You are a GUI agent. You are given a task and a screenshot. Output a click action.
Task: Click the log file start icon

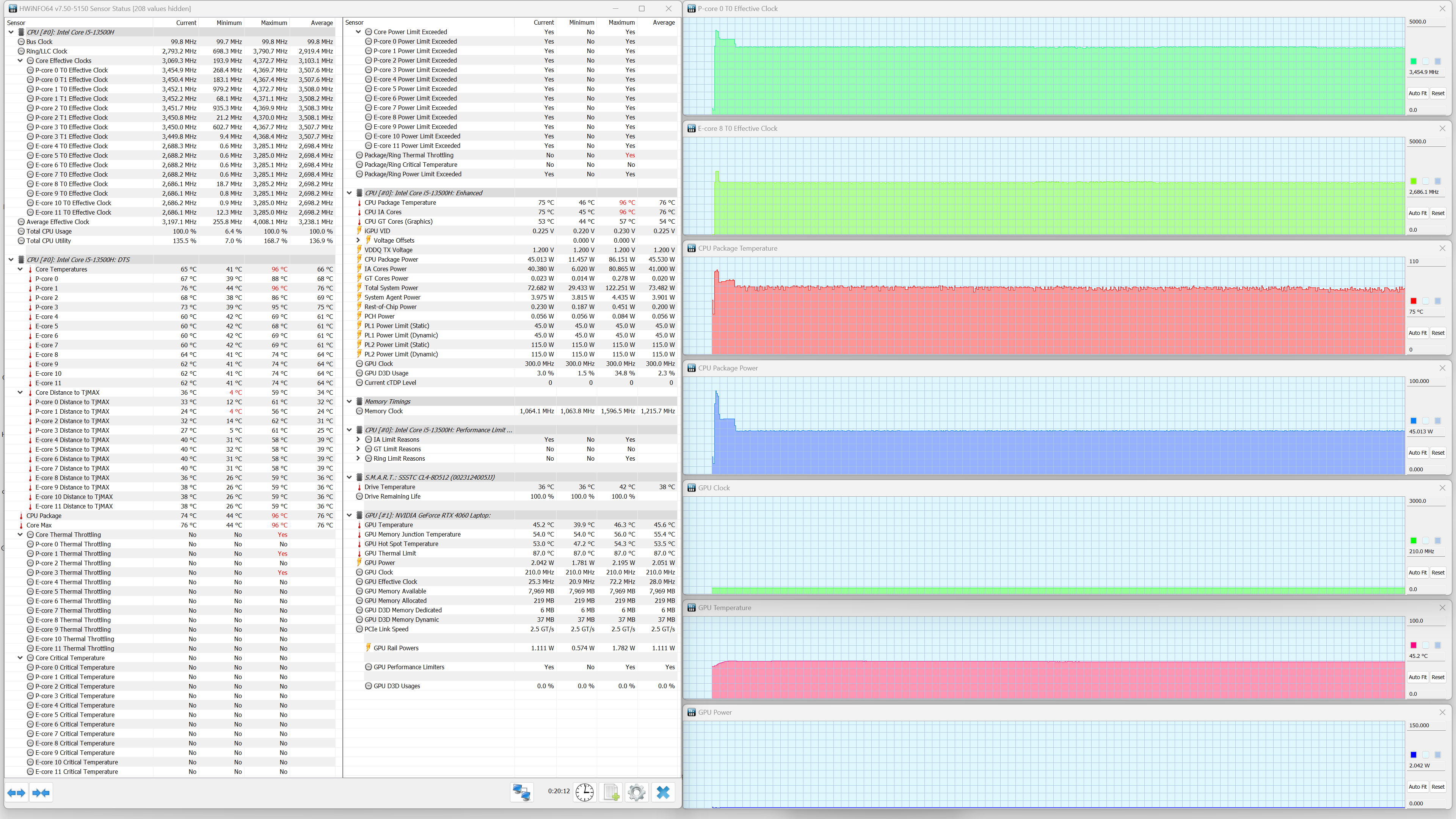[611, 792]
